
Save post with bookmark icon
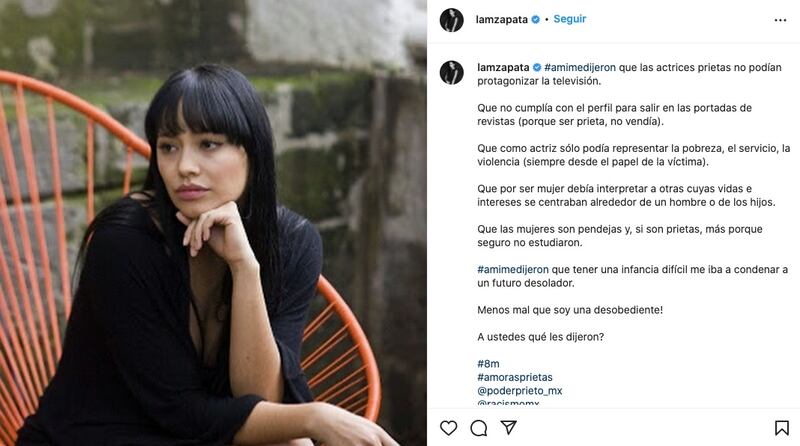(x=782, y=428)
